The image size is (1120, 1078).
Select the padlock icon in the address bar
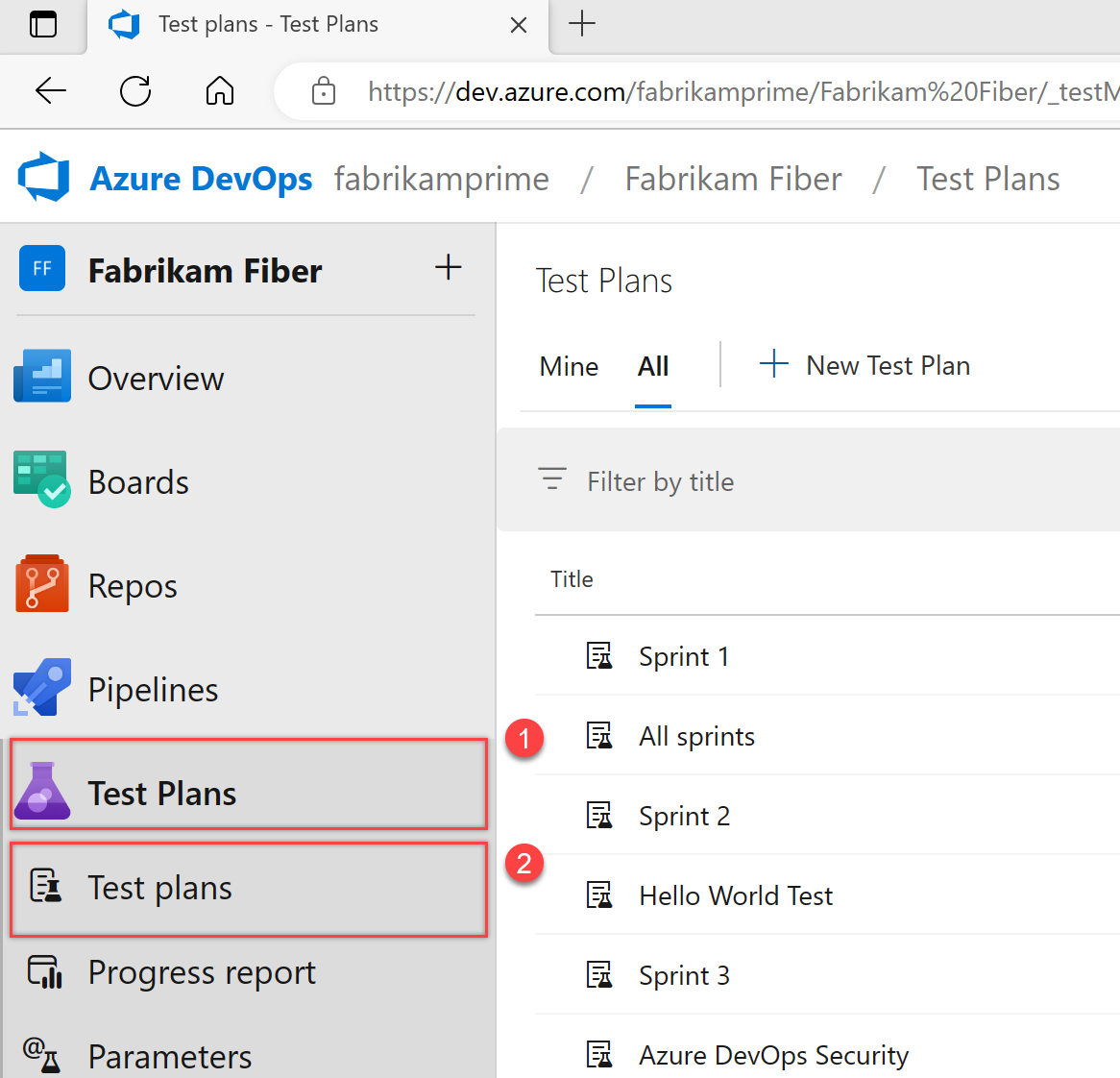(x=323, y=90)
